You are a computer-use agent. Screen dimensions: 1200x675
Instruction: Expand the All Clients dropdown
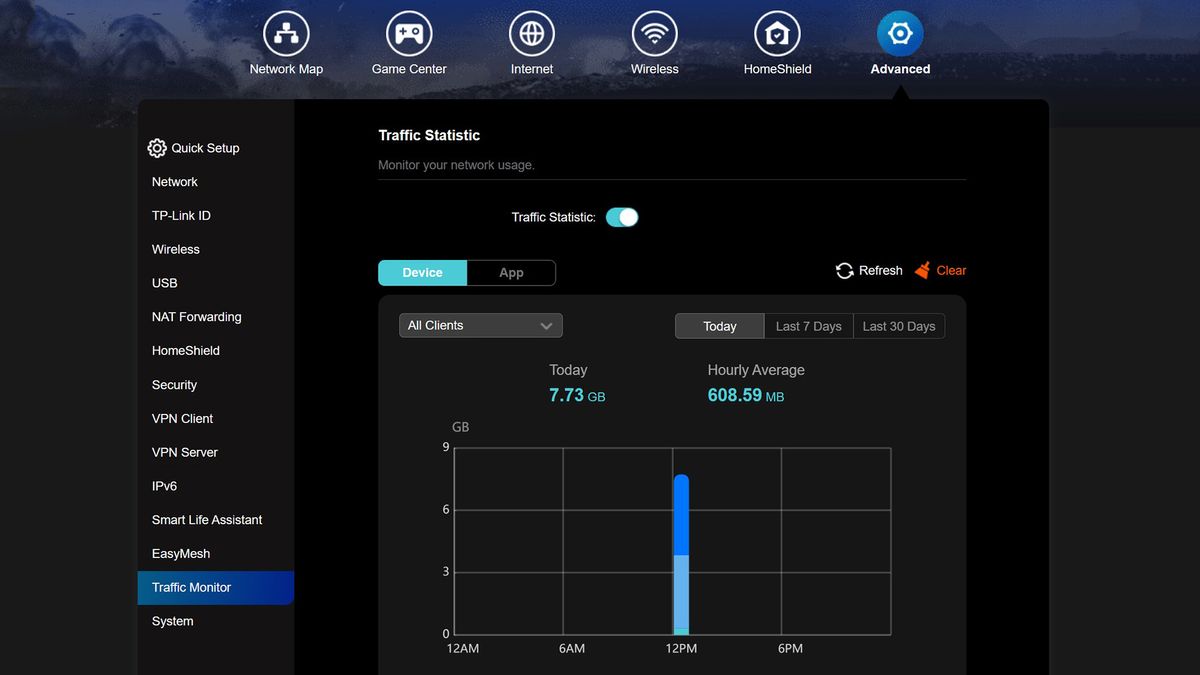[x=480, y=325]
